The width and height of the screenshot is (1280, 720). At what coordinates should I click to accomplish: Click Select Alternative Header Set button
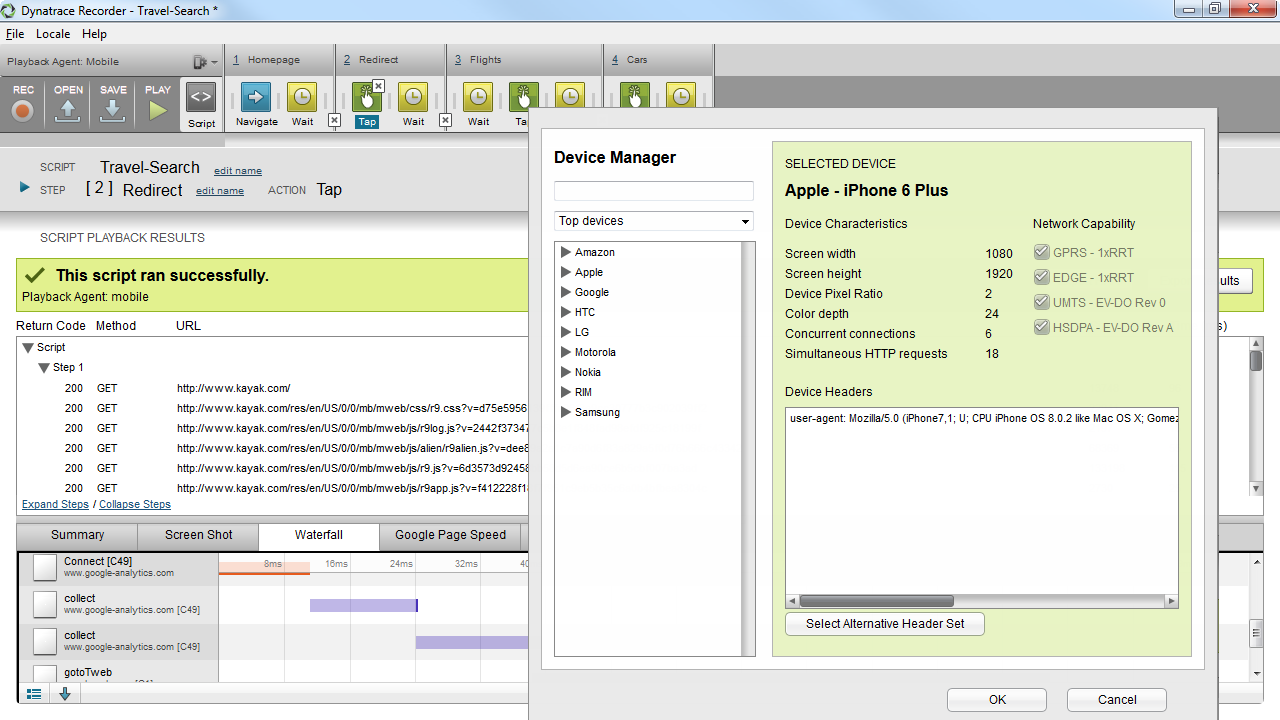click(885, 624)
